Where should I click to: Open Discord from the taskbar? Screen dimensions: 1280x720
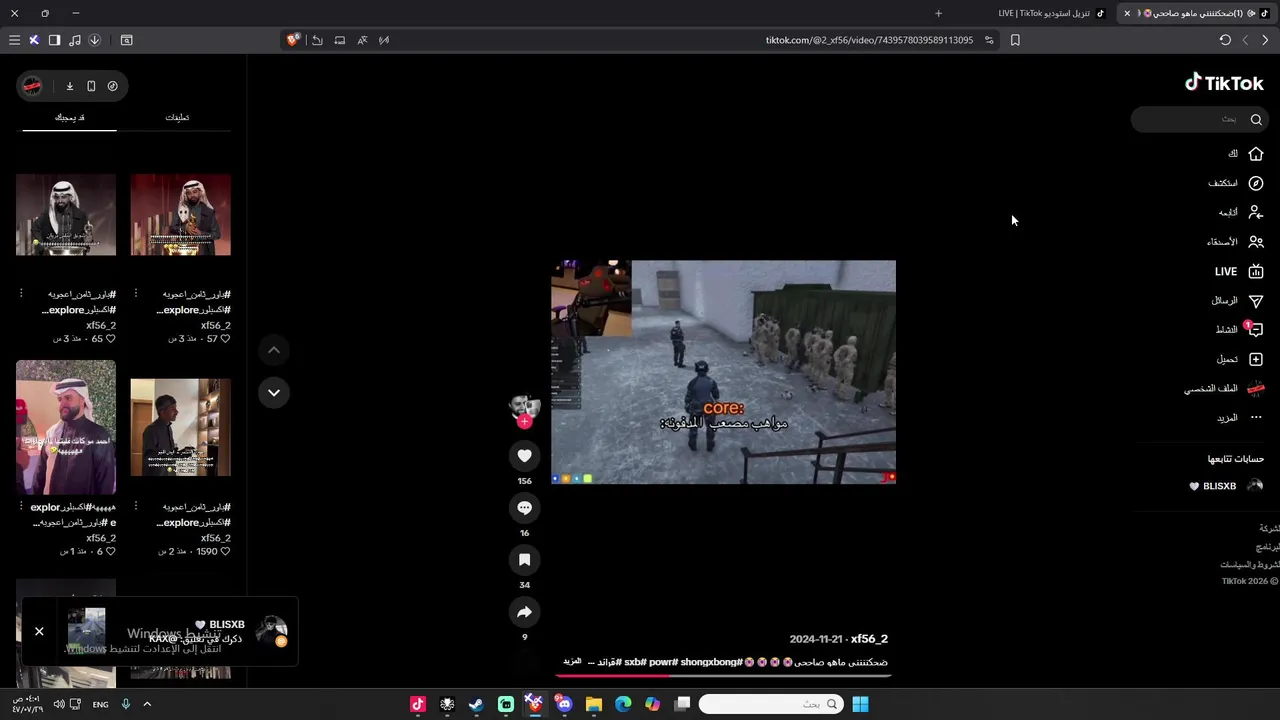(564, 704)
